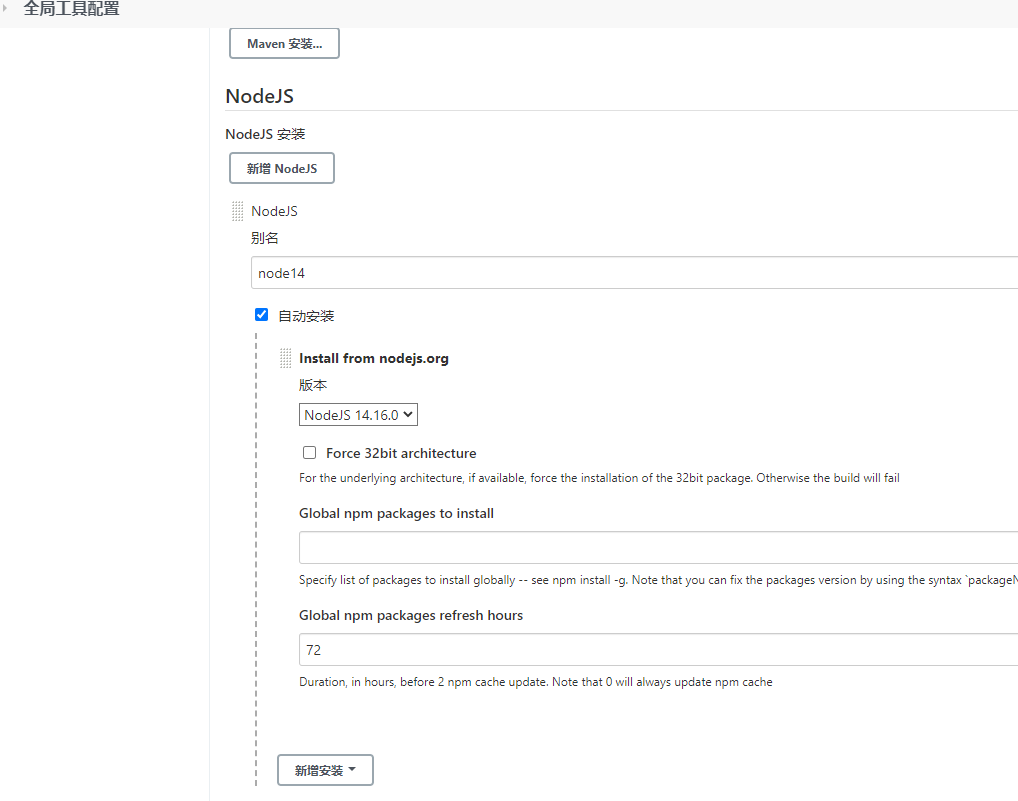Screen dimensions: 1018x801
Task: Click the drag handle beside Install from nodejs.org
Action: coord(286,358)
